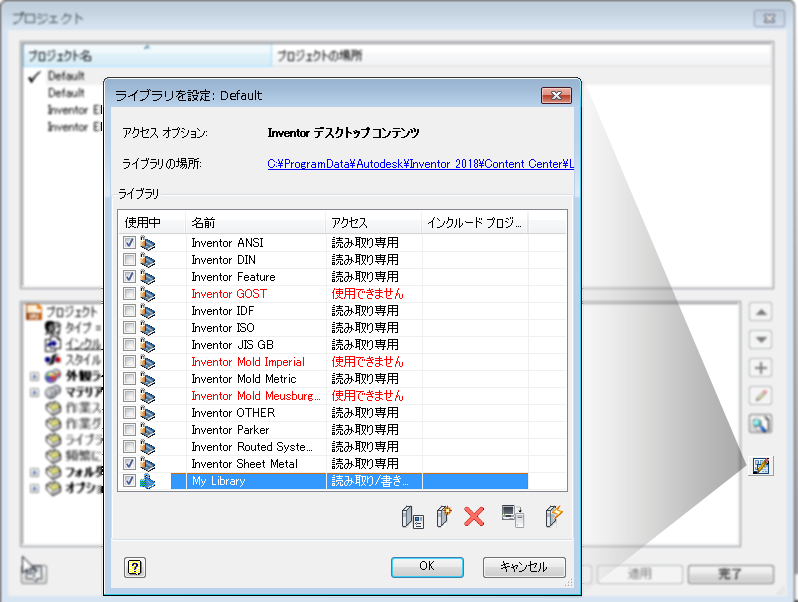Select the Inventor Feature row name

tap(233, 277)
